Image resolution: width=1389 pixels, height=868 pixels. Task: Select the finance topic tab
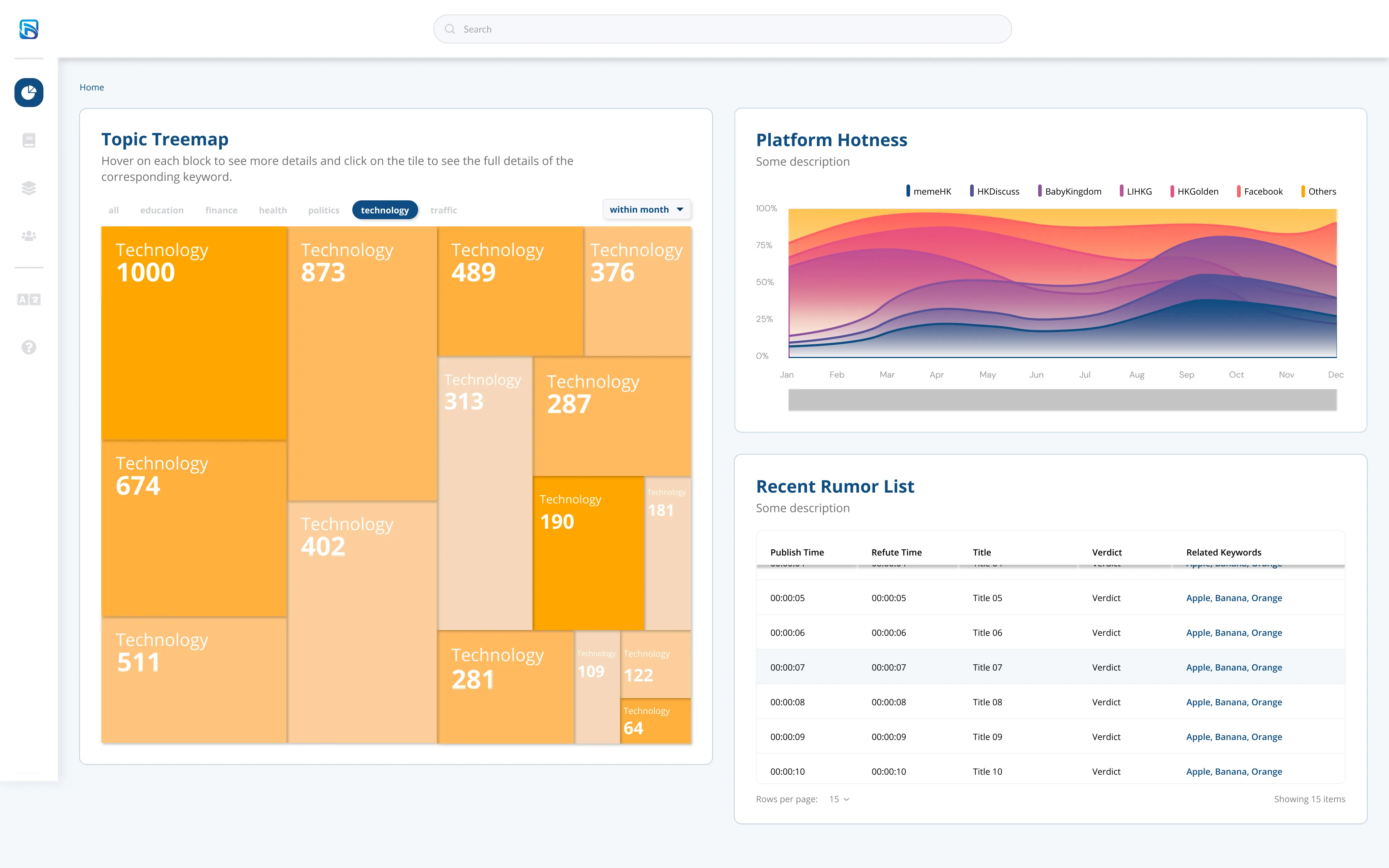point(221,210)
